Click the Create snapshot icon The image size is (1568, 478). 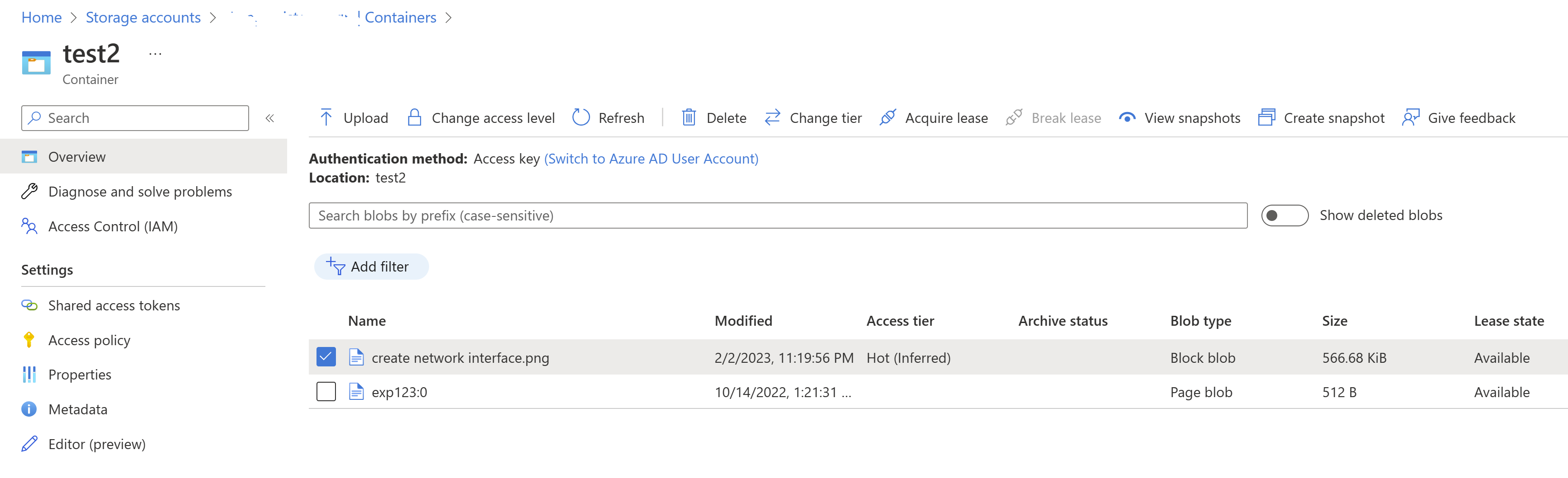click(1267, 117)
